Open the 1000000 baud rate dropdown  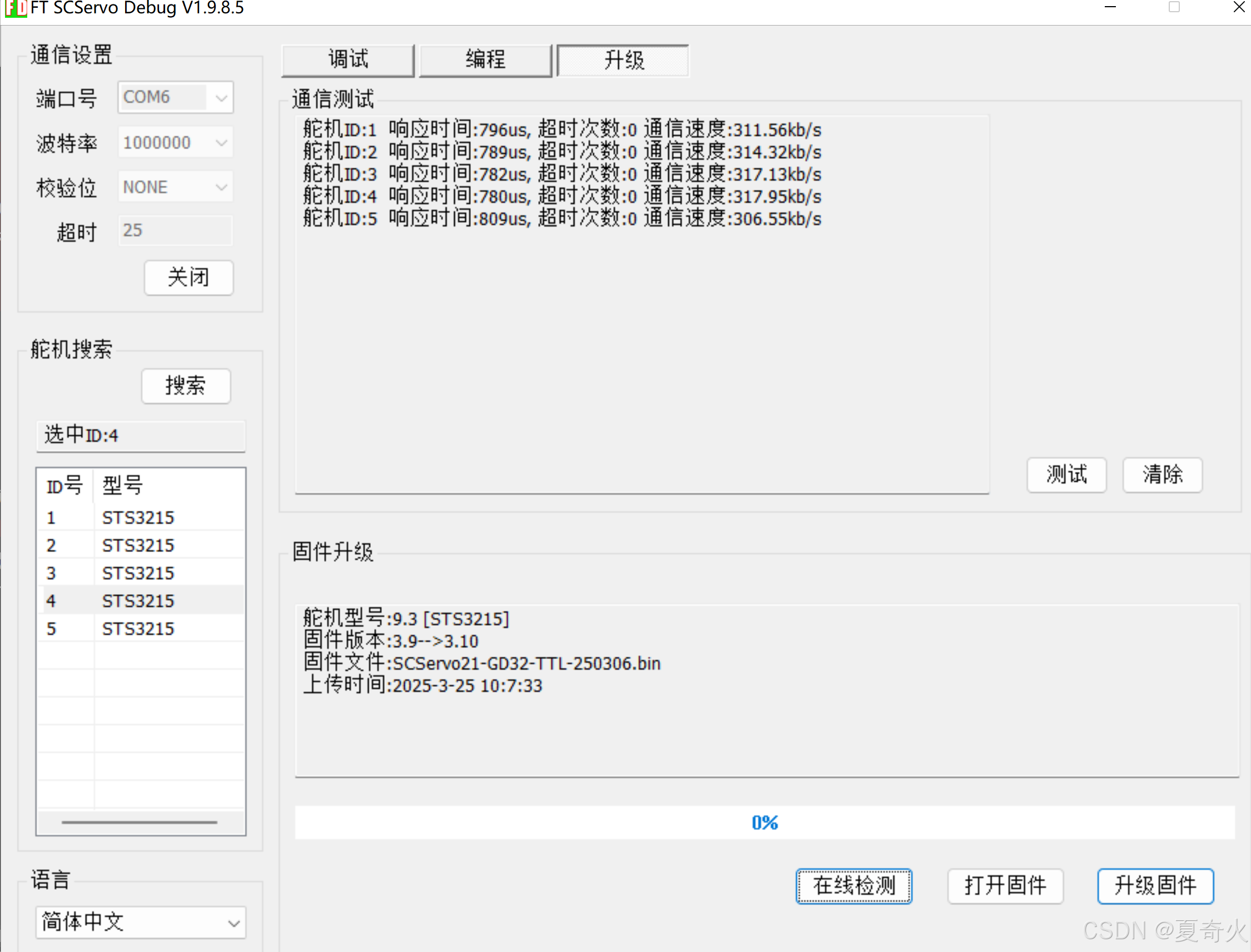click(221, 143)
